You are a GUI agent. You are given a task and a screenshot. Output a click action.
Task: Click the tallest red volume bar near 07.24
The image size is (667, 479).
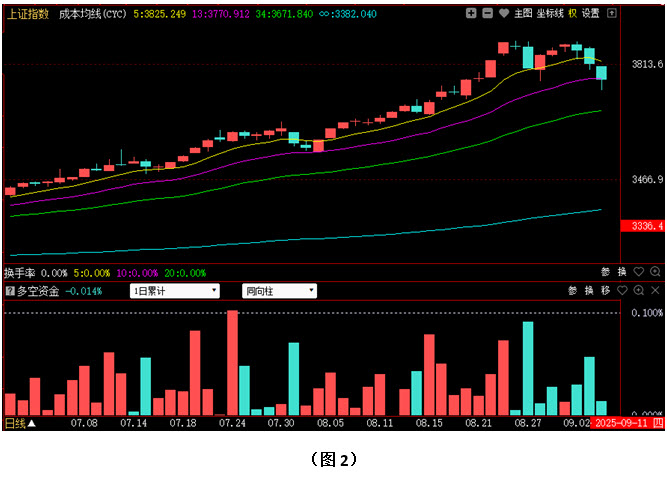tap(232, 363)
